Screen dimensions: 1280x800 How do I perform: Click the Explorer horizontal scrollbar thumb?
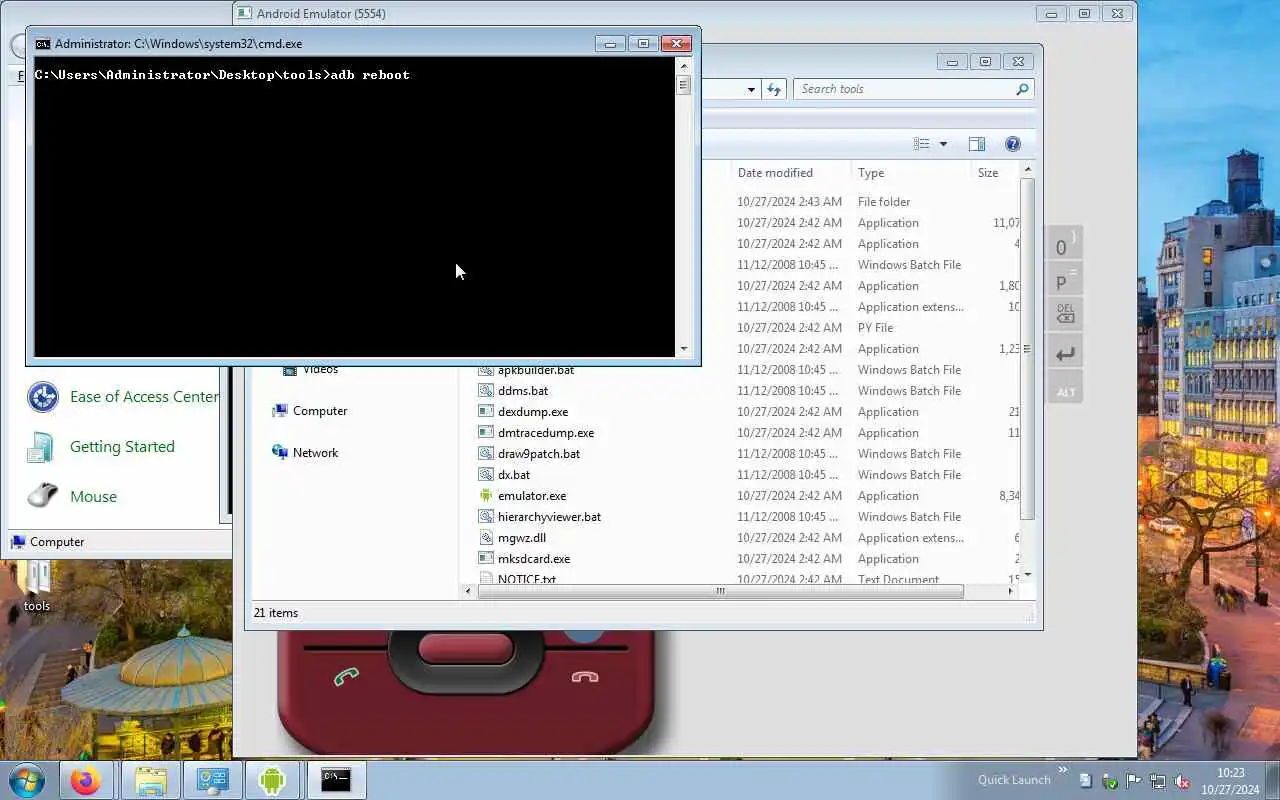(x=720, y=591)
